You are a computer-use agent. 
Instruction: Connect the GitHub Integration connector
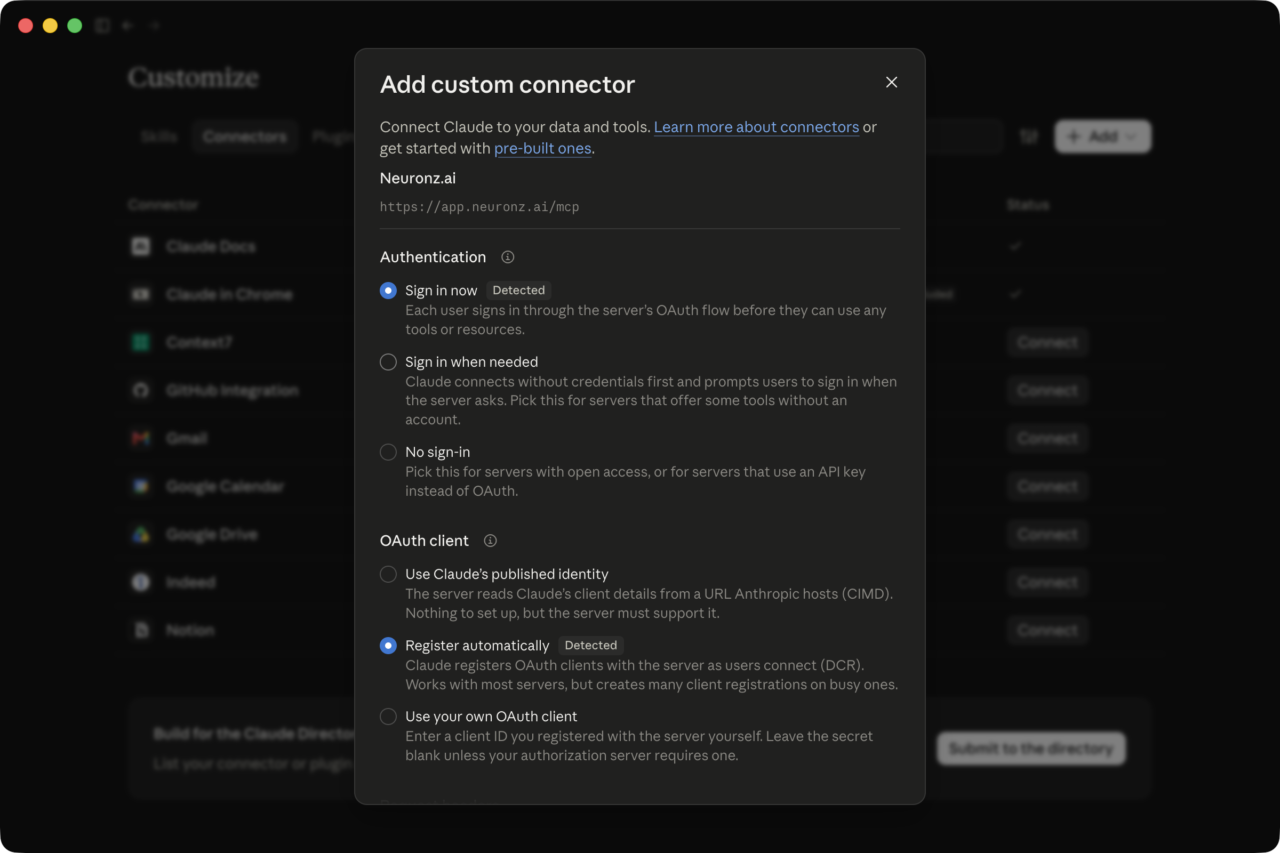[1047, 390]
